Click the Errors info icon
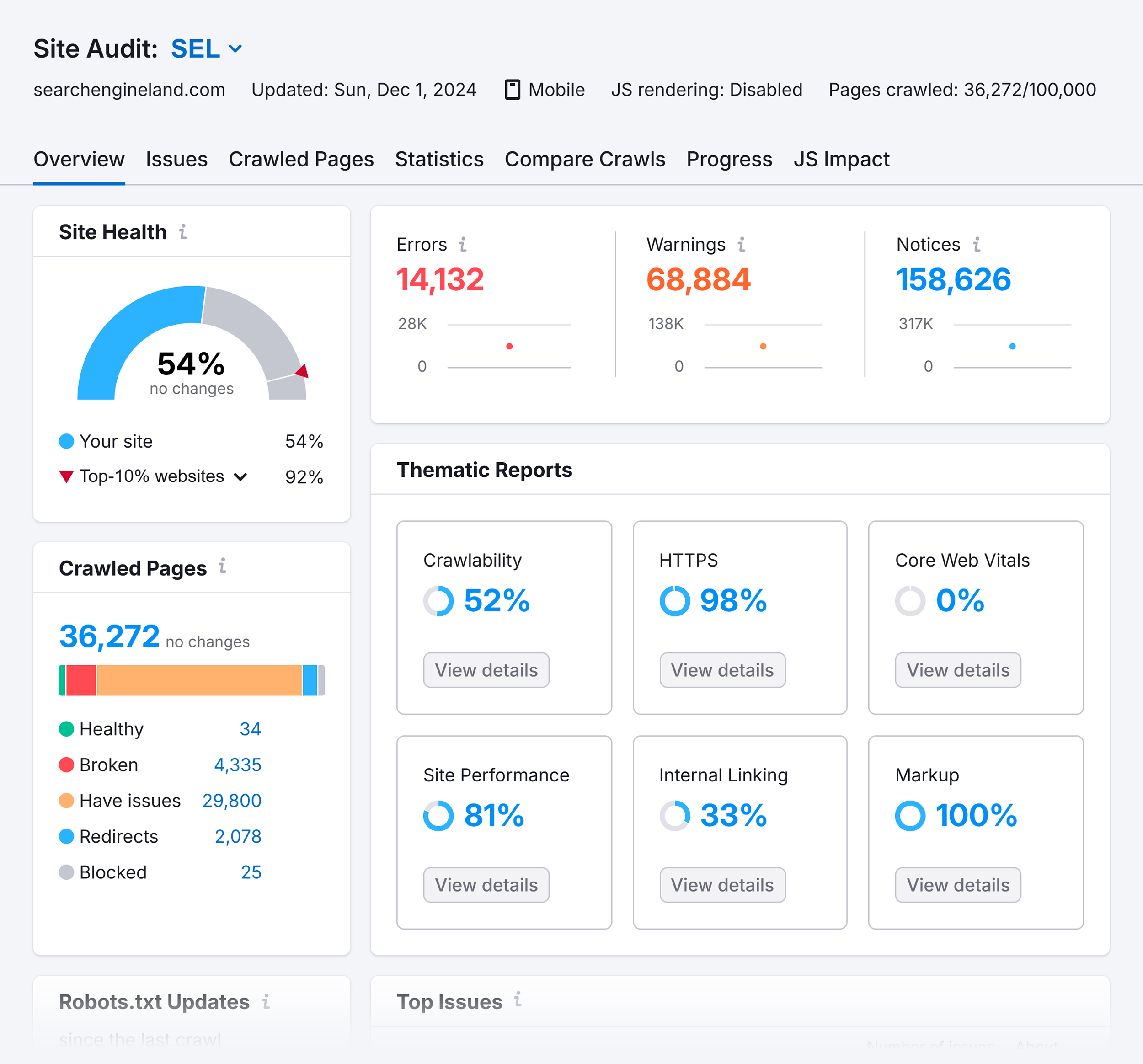Image resolution: width=1143 pixels, height=1064 pixels. (x=464, y=244)
